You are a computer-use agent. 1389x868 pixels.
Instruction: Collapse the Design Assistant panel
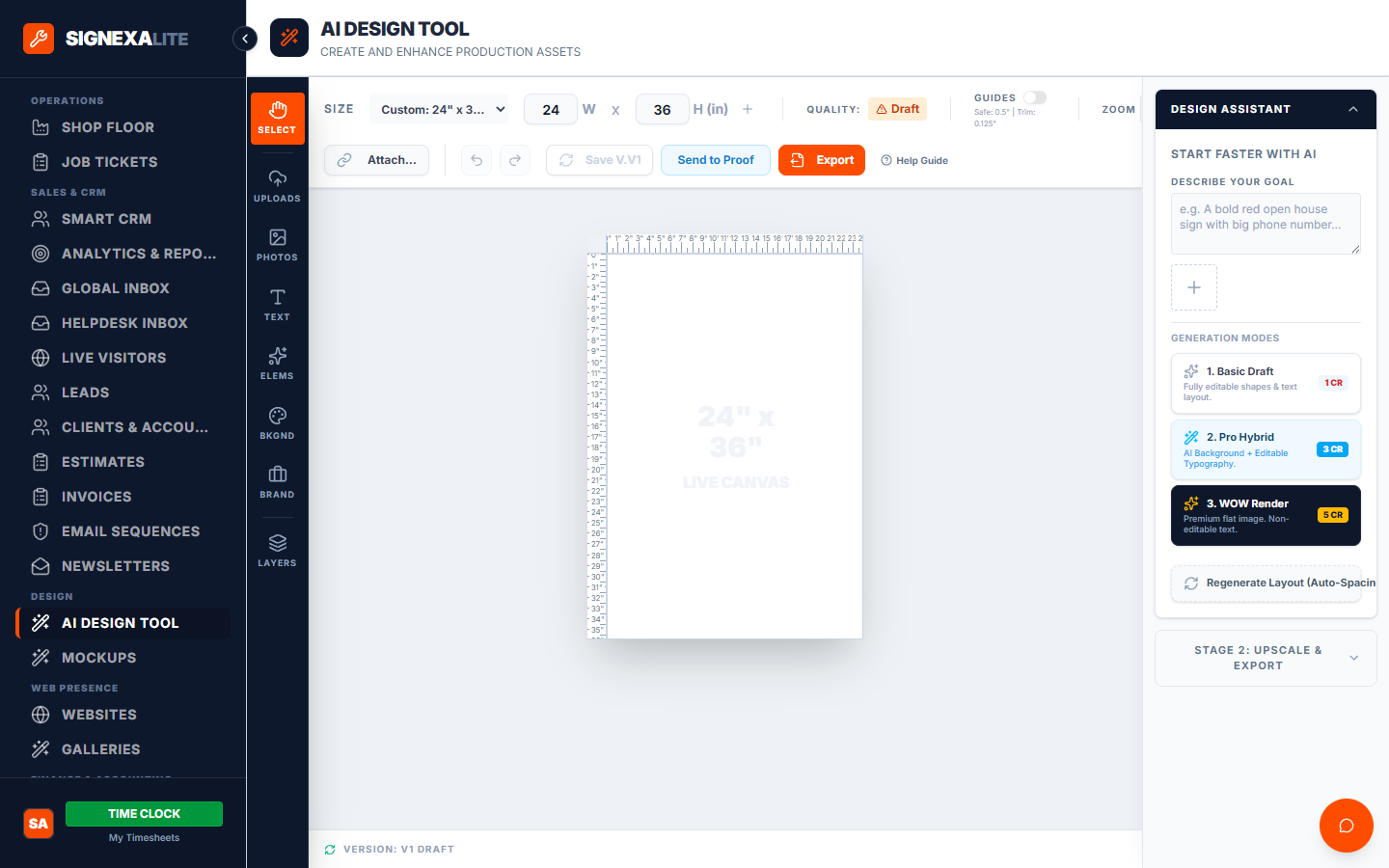tap(1353, 109)
